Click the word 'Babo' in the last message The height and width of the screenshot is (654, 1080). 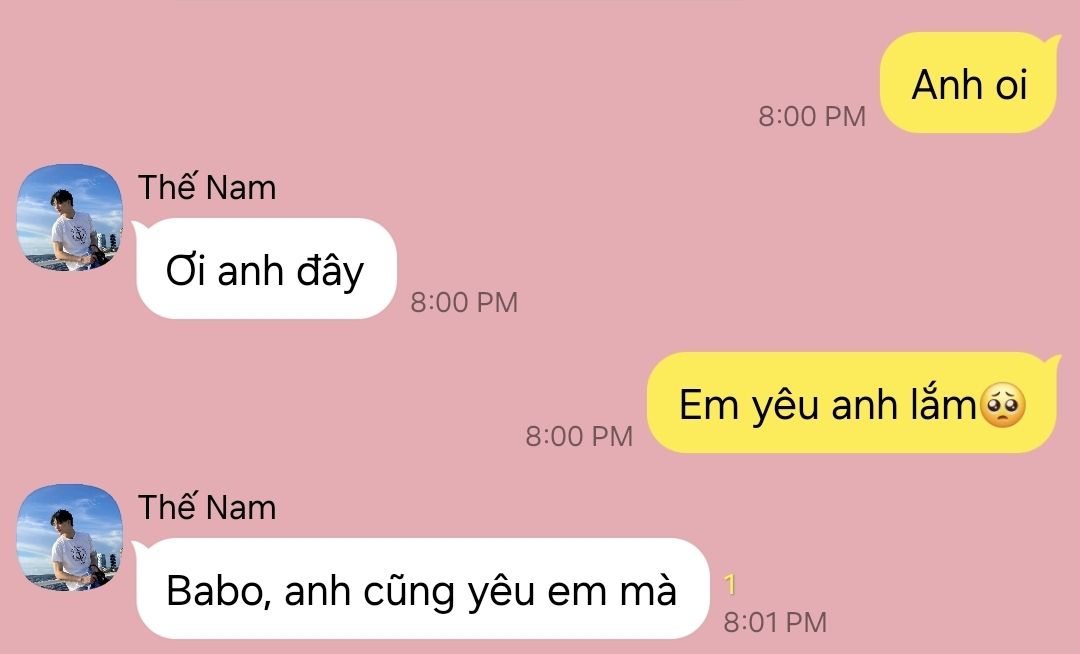tap(214, 590)
